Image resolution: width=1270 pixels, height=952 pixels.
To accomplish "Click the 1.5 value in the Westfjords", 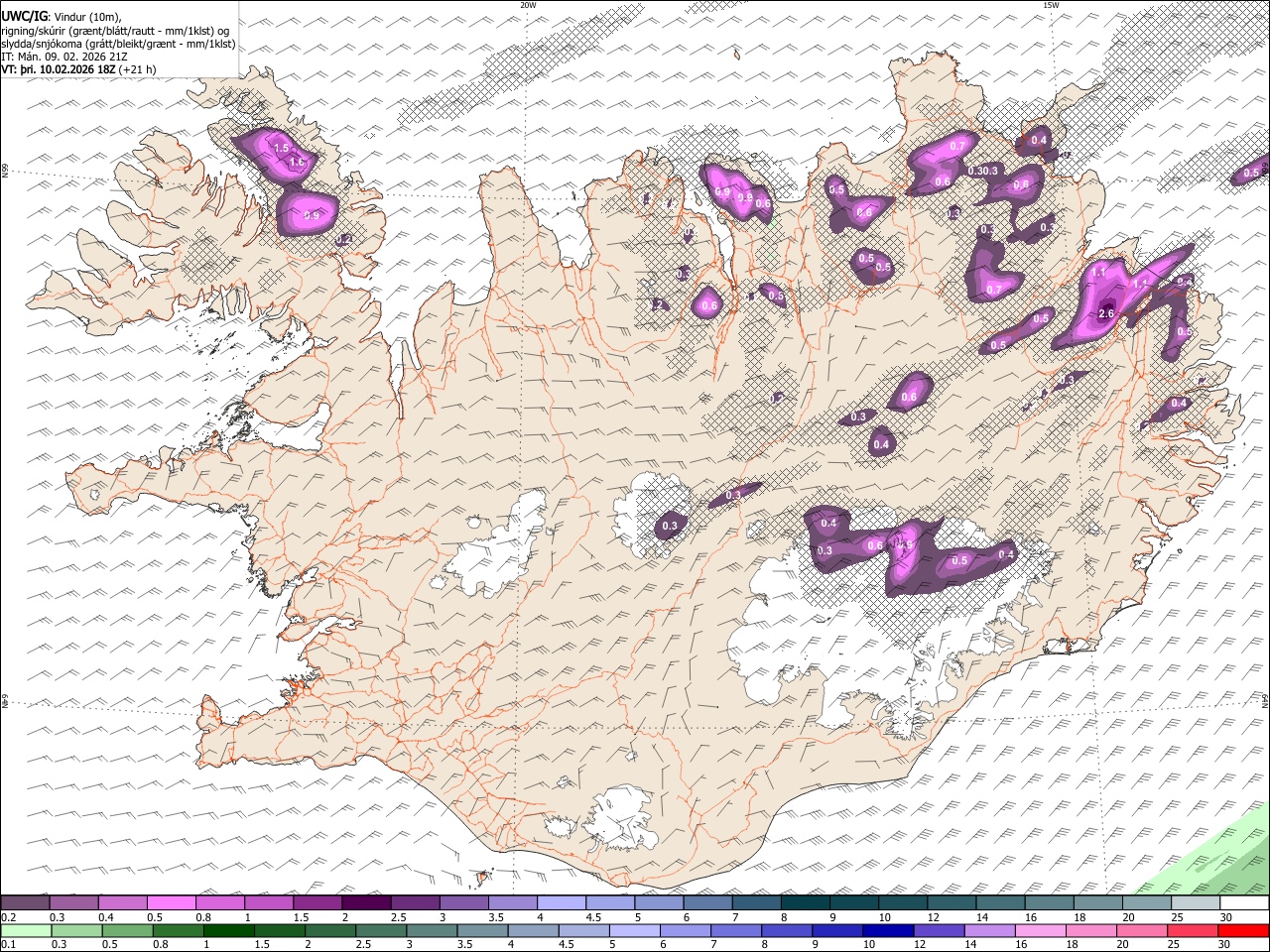I will click(281, 148).
